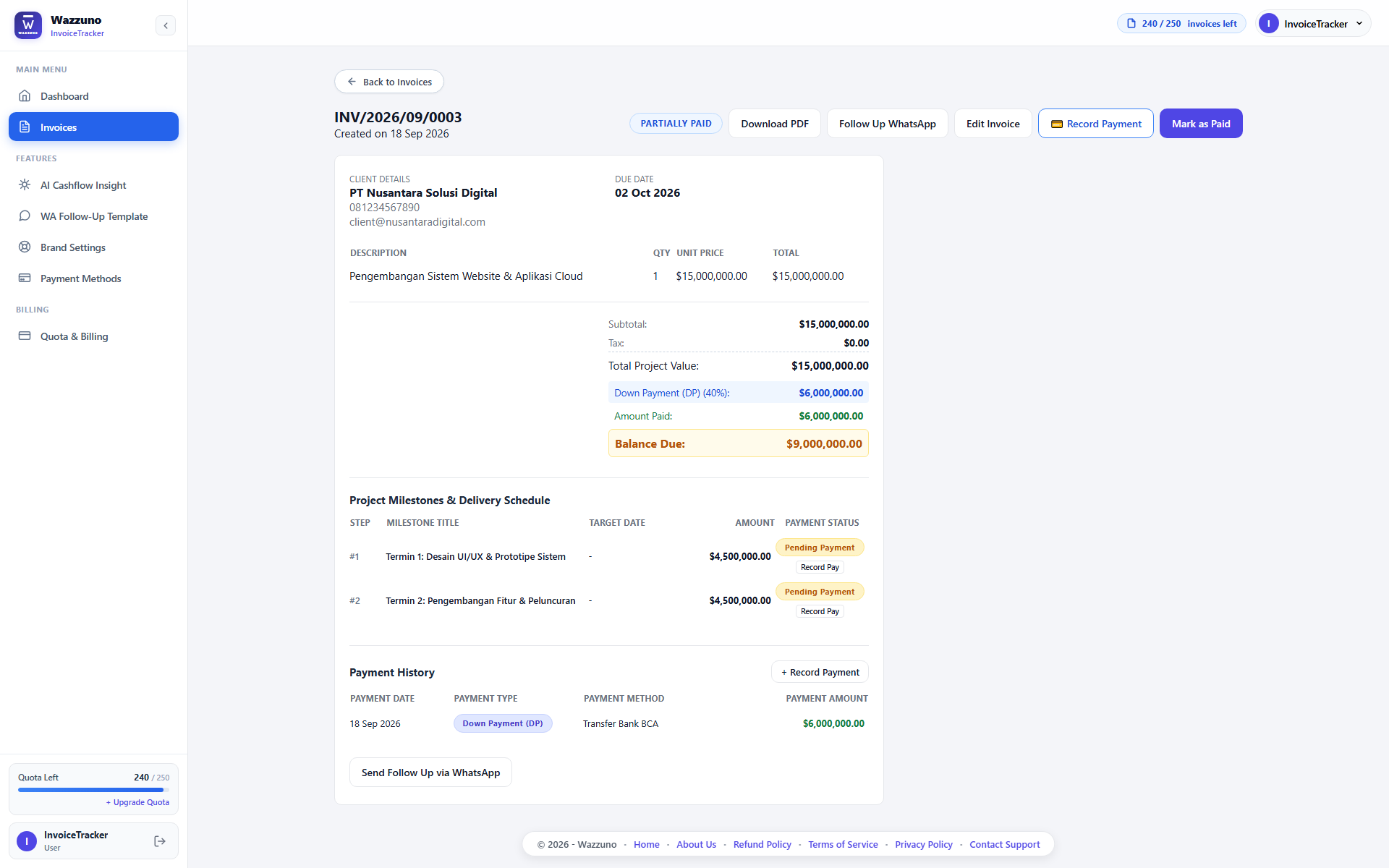1389x868 pixels.
Task: Click the About Us footer link
Action: click(696, 844)
